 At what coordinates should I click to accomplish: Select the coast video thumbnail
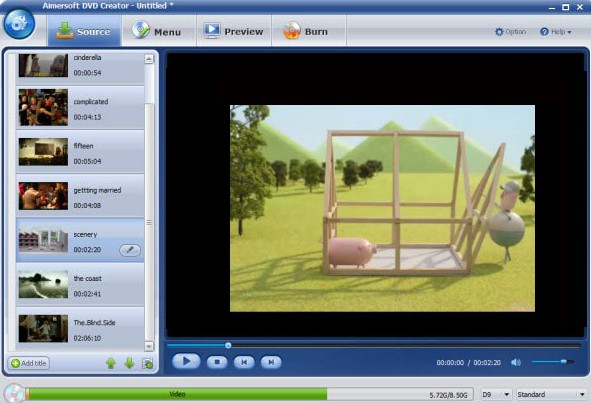(x=43, y=284)
